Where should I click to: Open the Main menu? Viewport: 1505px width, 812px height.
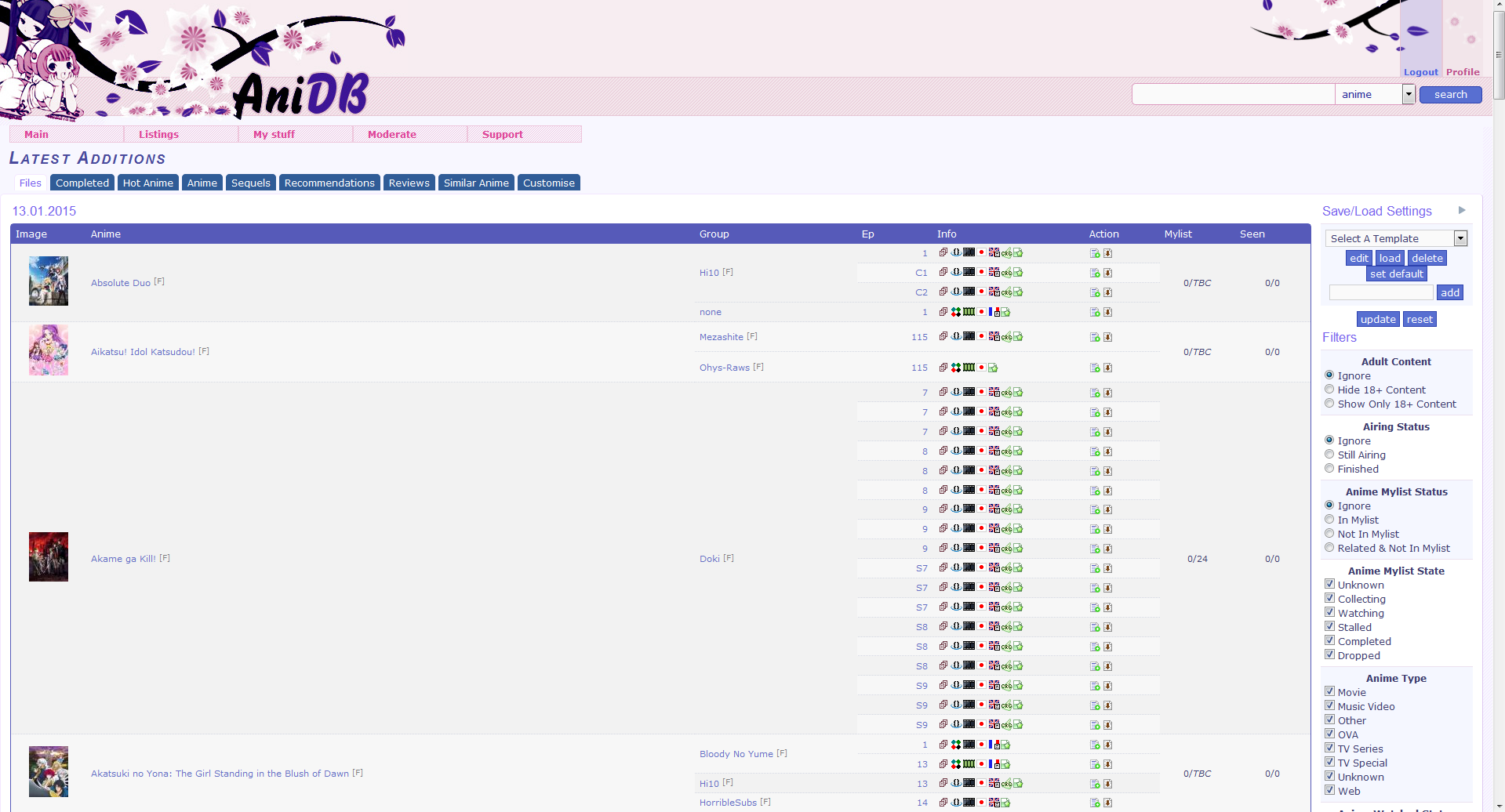tap(67, 134)
